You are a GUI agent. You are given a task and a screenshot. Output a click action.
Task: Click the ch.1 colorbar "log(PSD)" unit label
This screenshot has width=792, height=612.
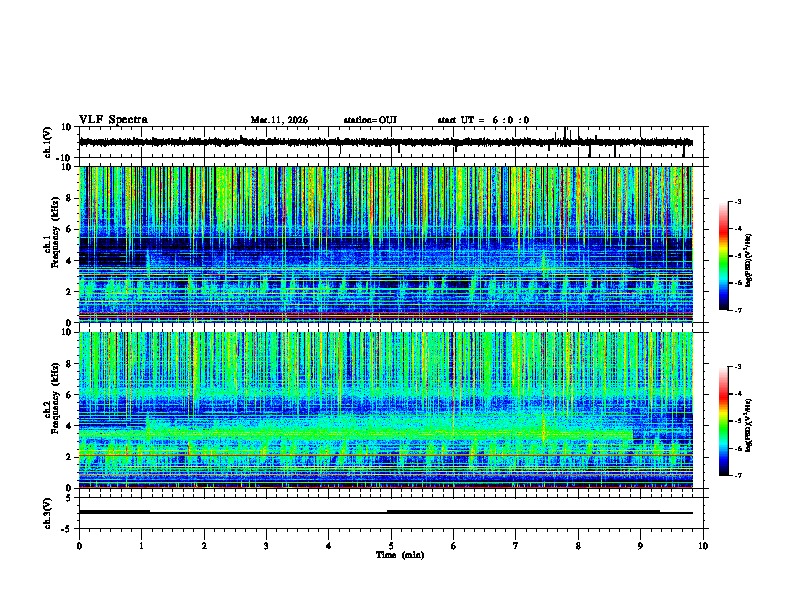tap(749, 260)
